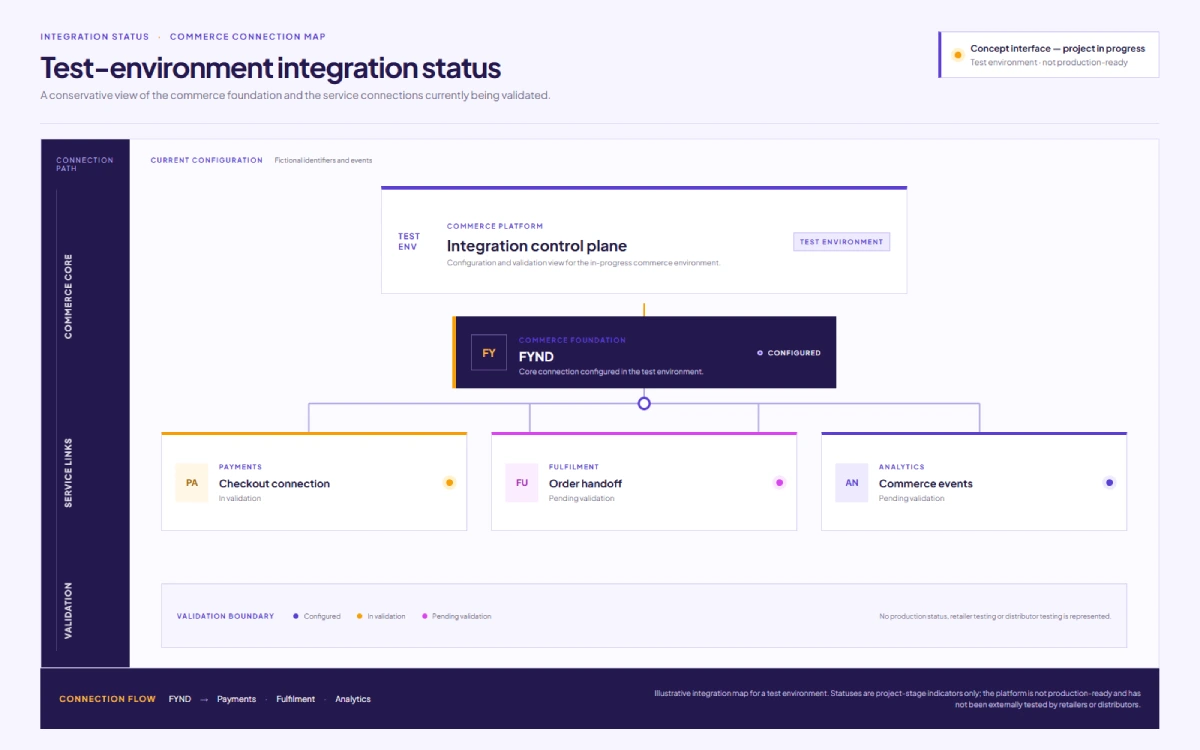Click the CONNECTION FLOW label
Screen dimensions: 1200x750
107,699
